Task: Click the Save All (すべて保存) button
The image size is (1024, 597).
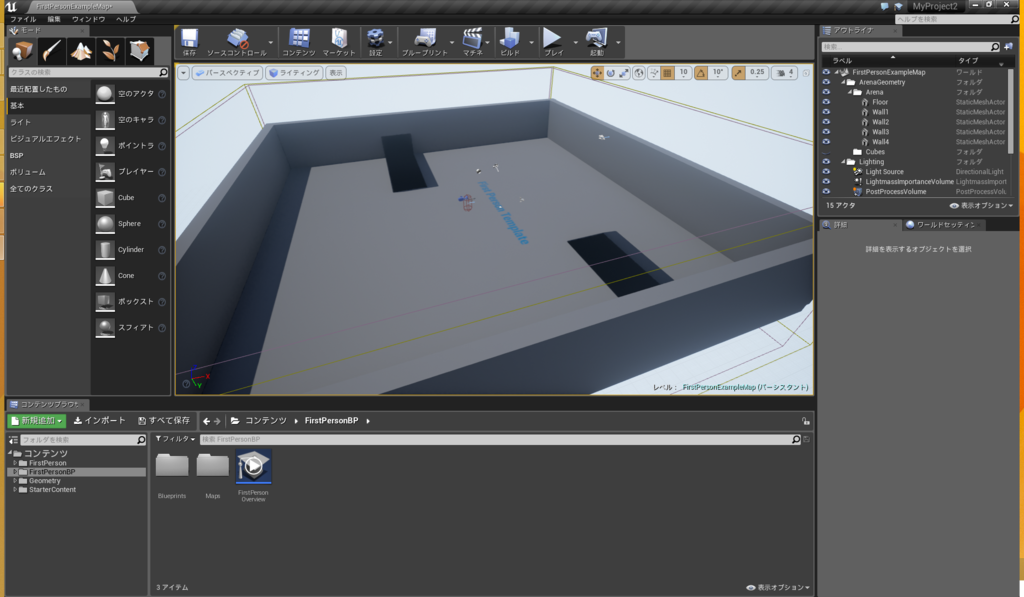Action: pos(164,421)
